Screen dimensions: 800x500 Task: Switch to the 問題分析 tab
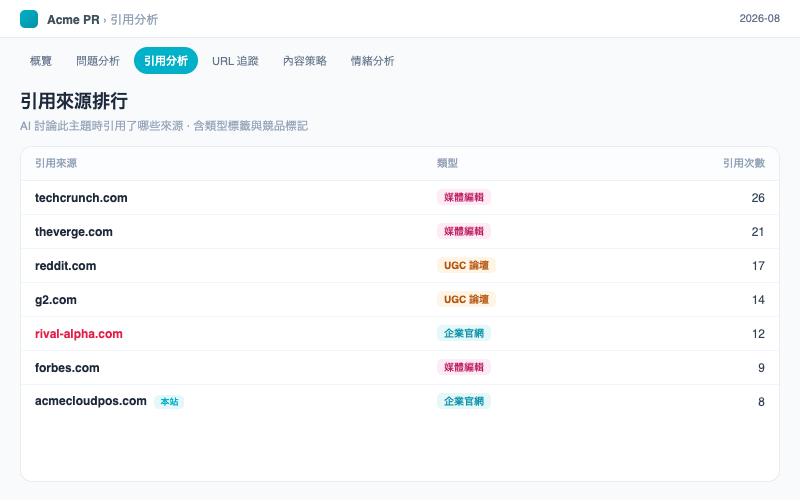(98, 61)
